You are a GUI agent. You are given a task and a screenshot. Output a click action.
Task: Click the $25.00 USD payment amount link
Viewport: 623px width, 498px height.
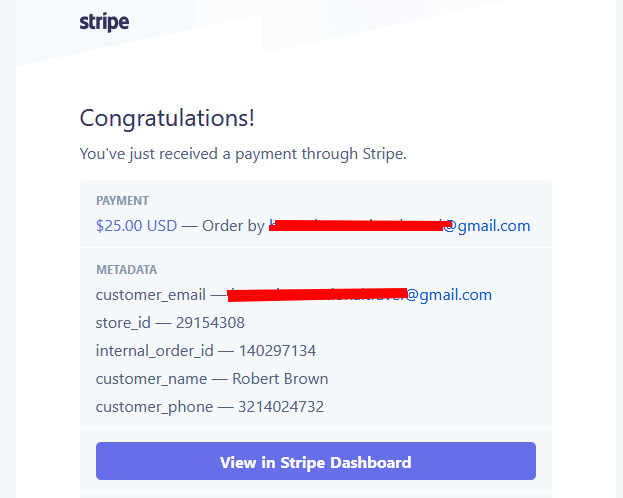[x=136, y=226]
